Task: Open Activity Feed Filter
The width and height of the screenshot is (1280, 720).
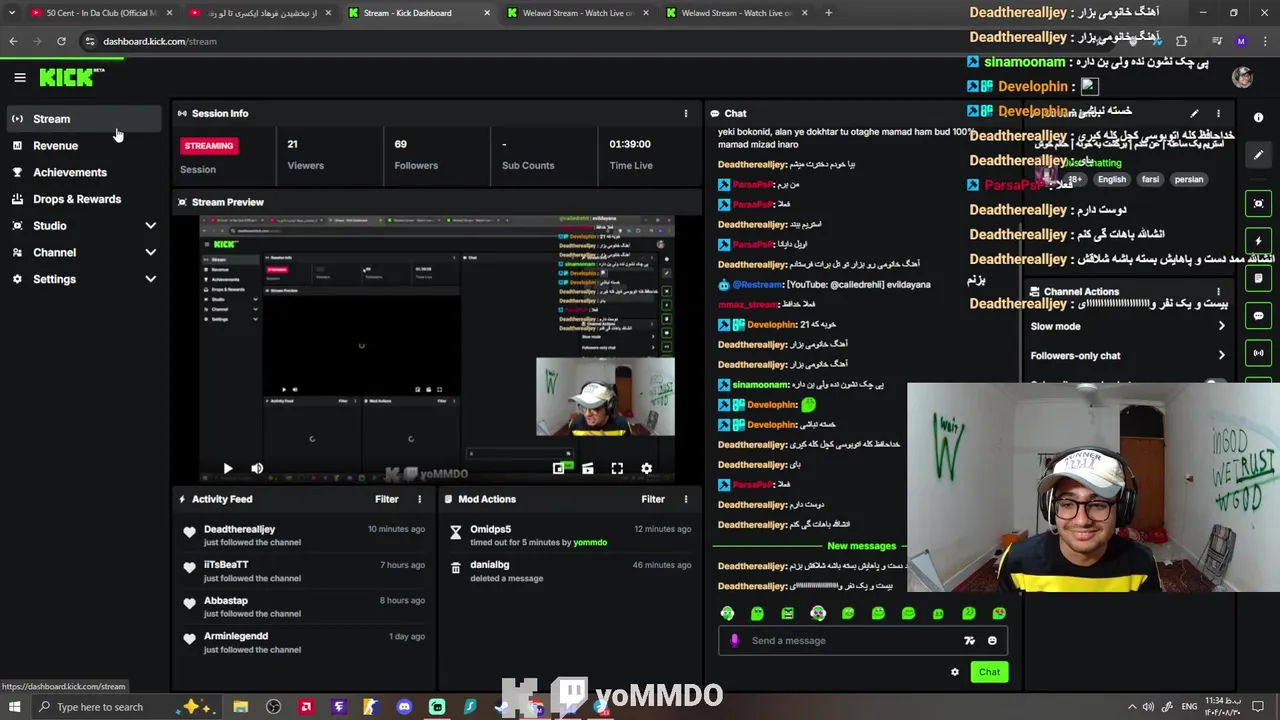Action: 386,499
